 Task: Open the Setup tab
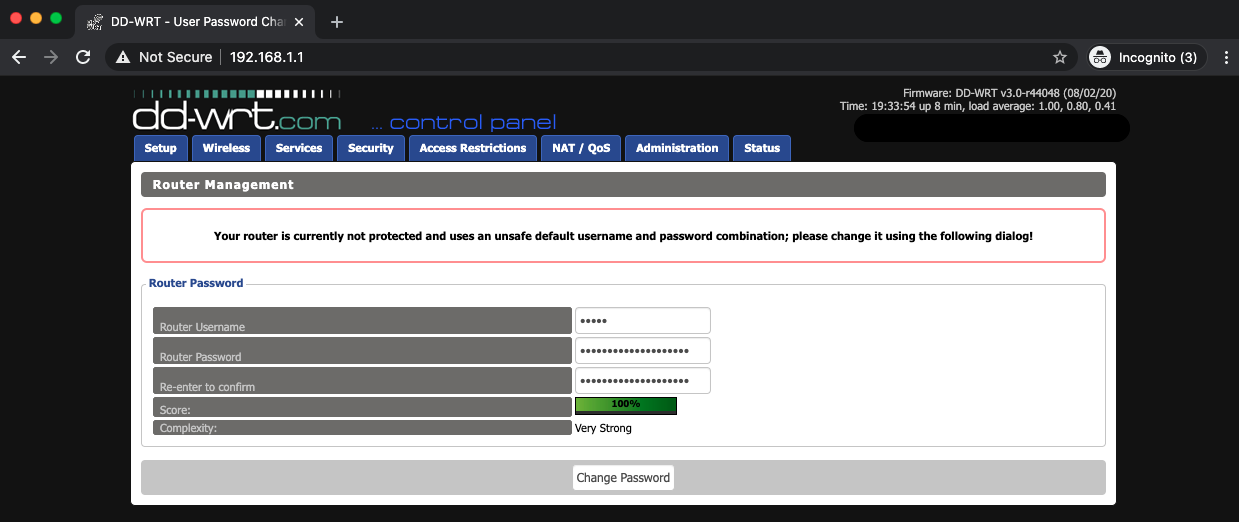[160, 148]
